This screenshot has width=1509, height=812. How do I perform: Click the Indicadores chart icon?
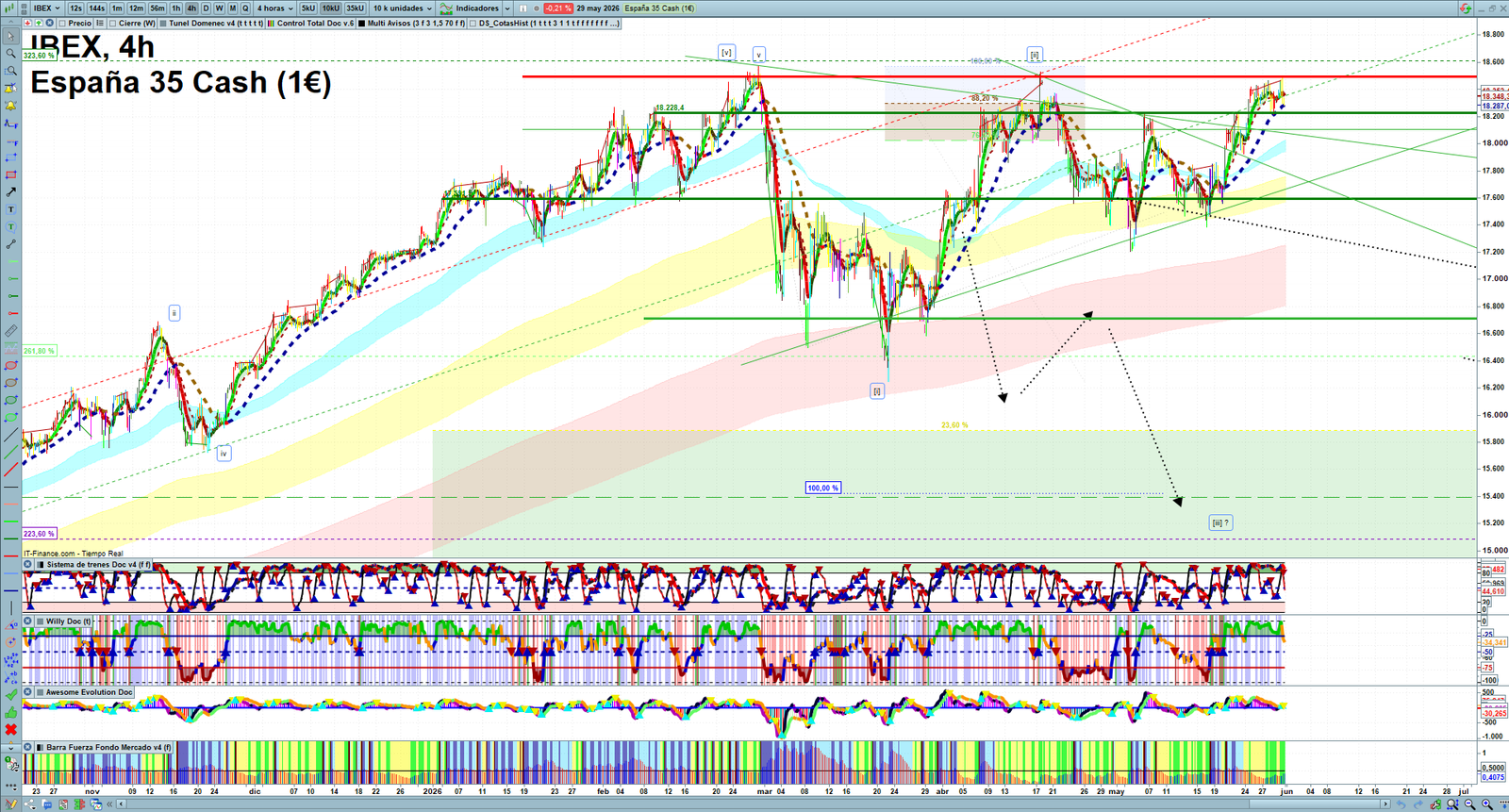pos(445,8)
